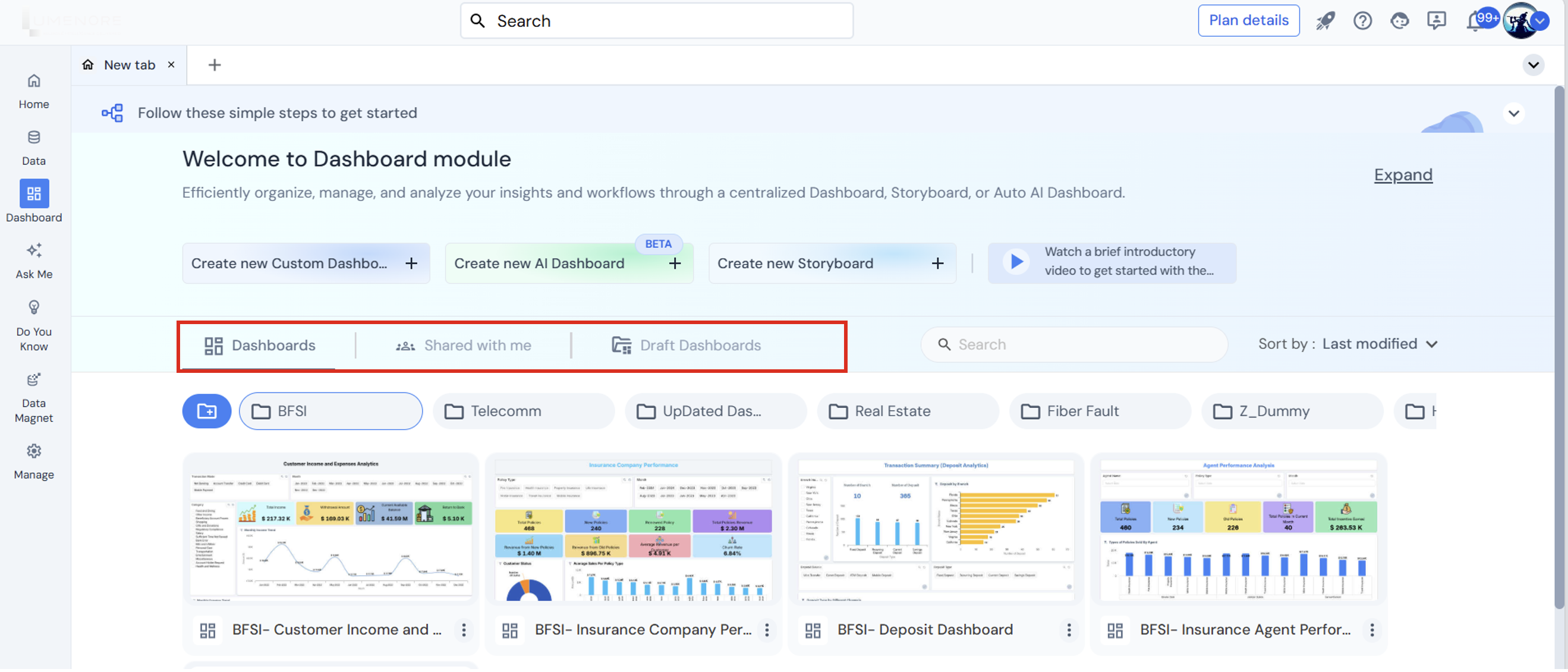Click the Plan details button
Image resolution: width=1568 pixels, height=672 pixels.
click(1248, 20)
